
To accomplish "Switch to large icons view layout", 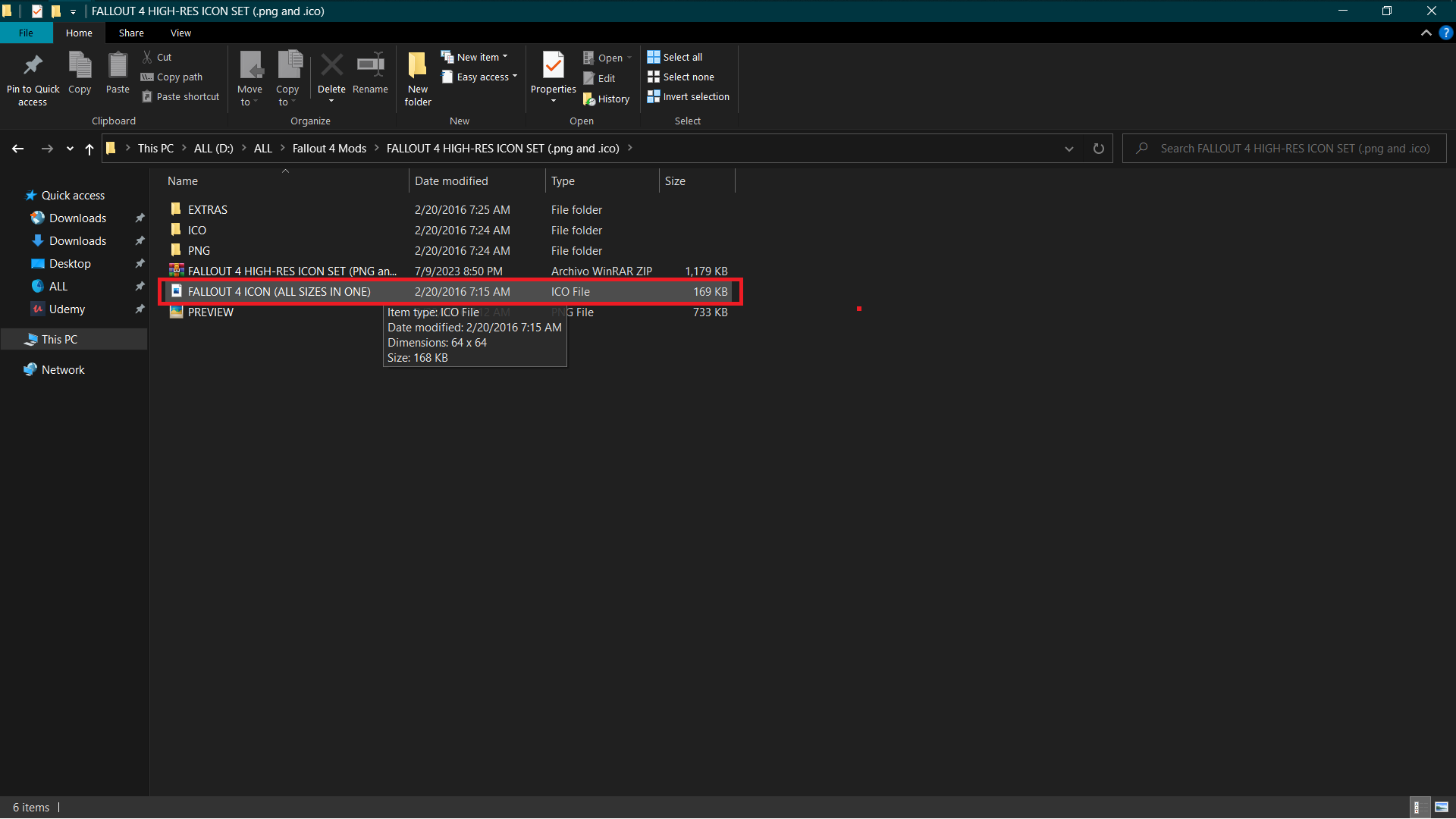I will pyautogui.click(x=1442, y=807).
